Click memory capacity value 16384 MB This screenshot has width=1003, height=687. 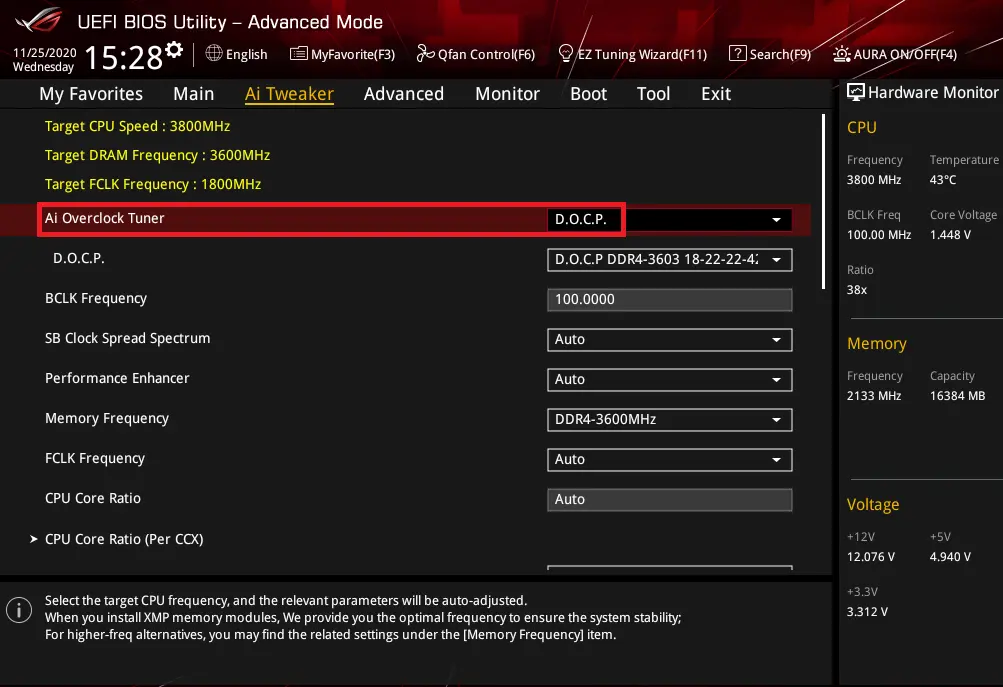(x=958, y=396)
